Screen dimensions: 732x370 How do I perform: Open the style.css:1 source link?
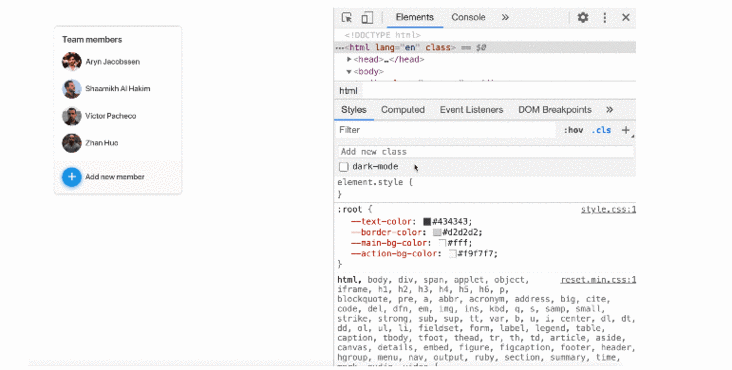(x=608, y=209)
